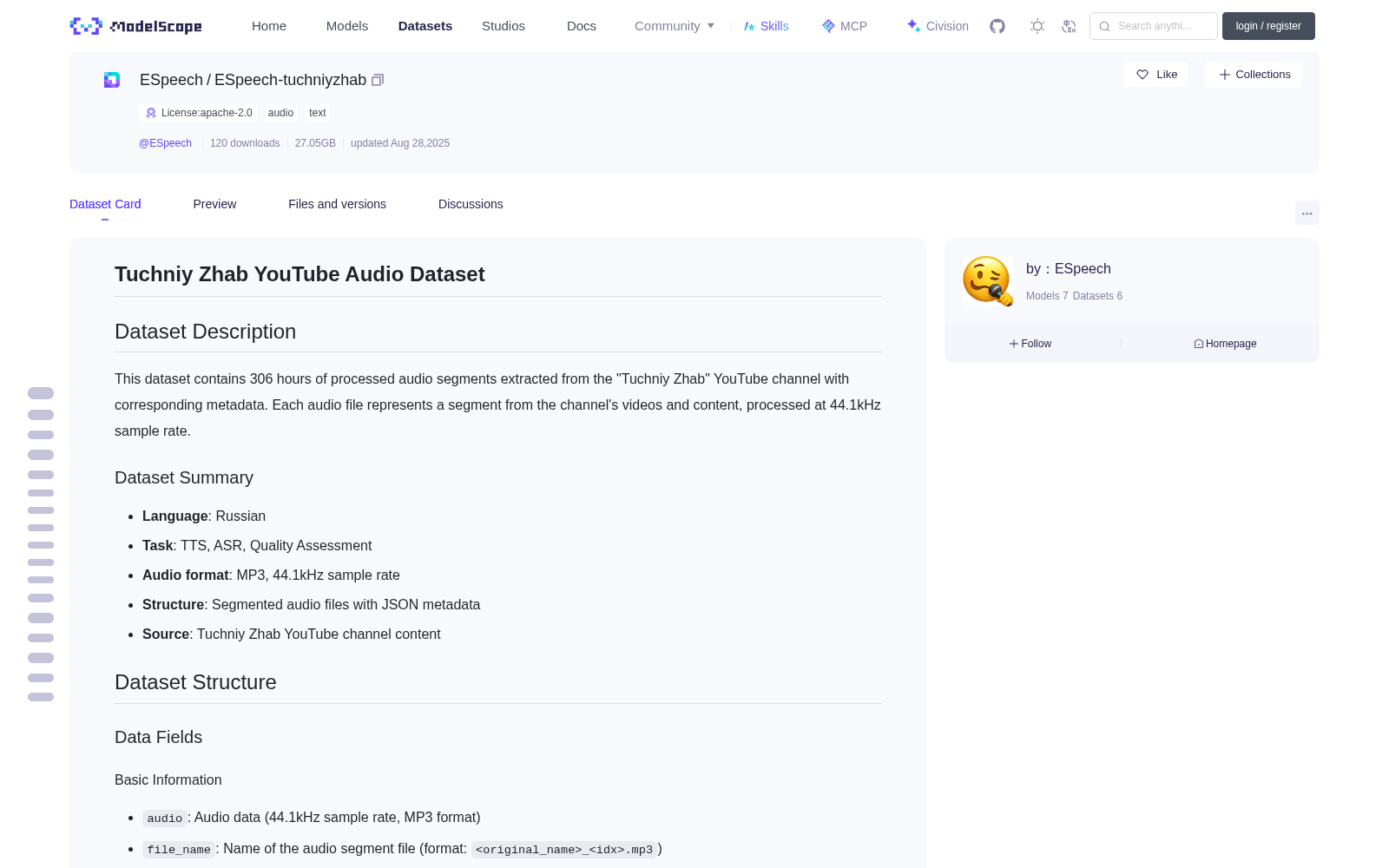Image resolution: width=1389 pixels, height=868 pixels.
Task: Switch to the Preview tab
Action: click(214, 204)
